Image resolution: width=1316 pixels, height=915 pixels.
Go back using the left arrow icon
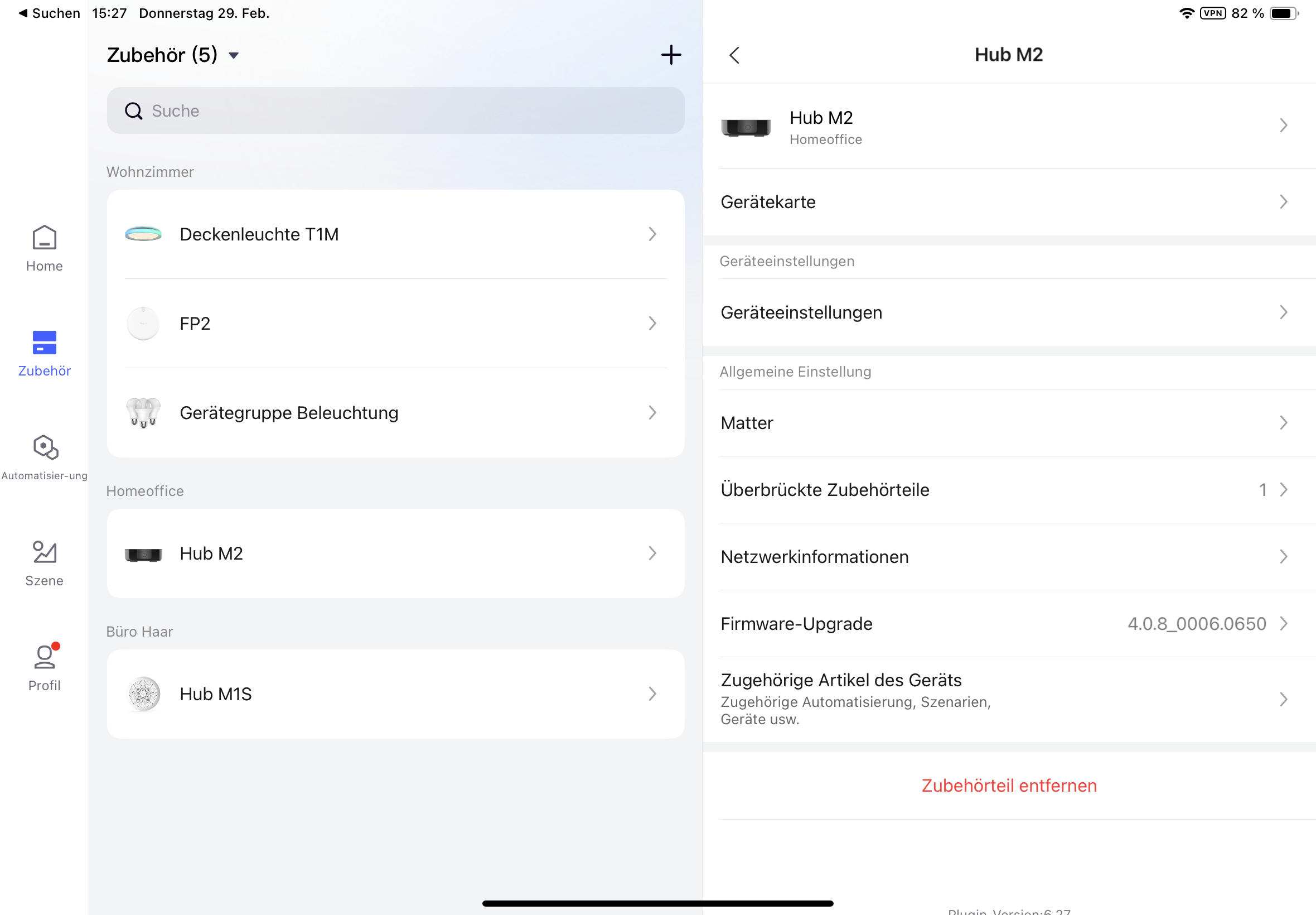click(734, 55)
